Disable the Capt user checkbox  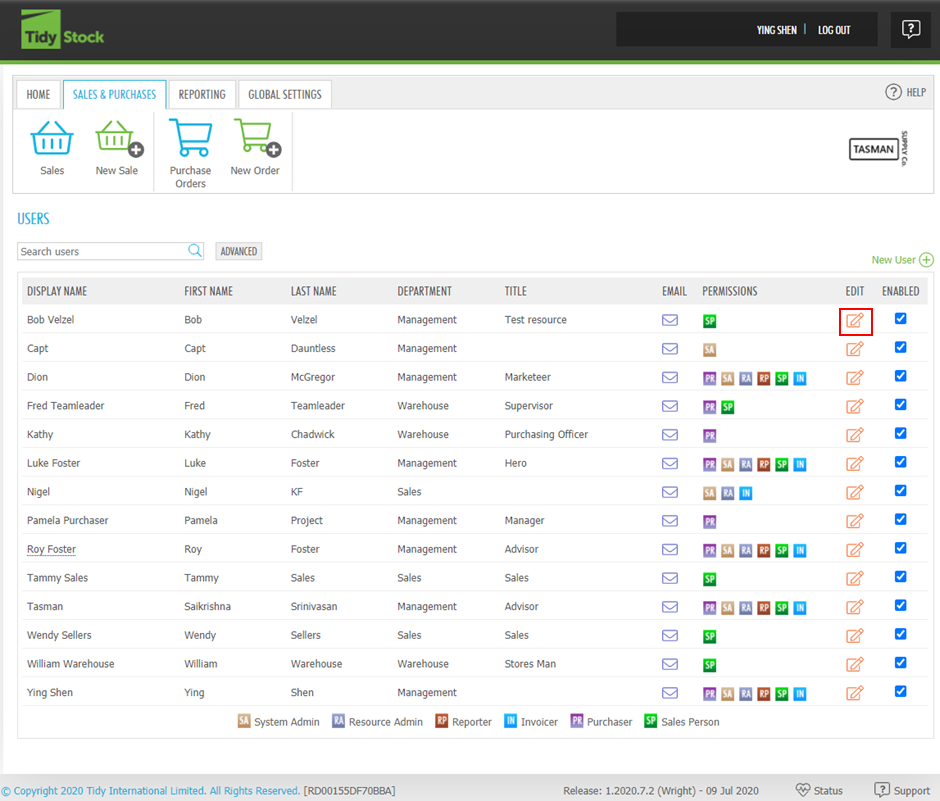[901, 348]
